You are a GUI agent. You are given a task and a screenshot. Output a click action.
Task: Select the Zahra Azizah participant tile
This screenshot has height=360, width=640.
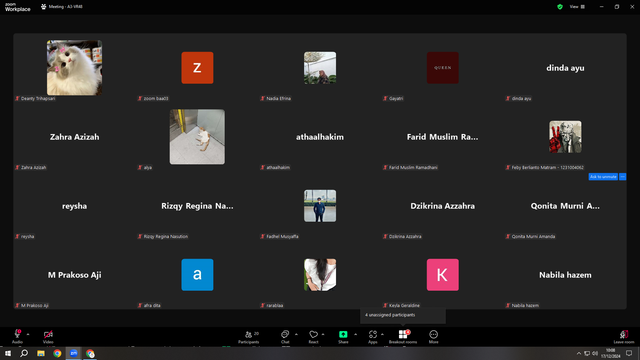pyautogui.click(x=74, y=137)
